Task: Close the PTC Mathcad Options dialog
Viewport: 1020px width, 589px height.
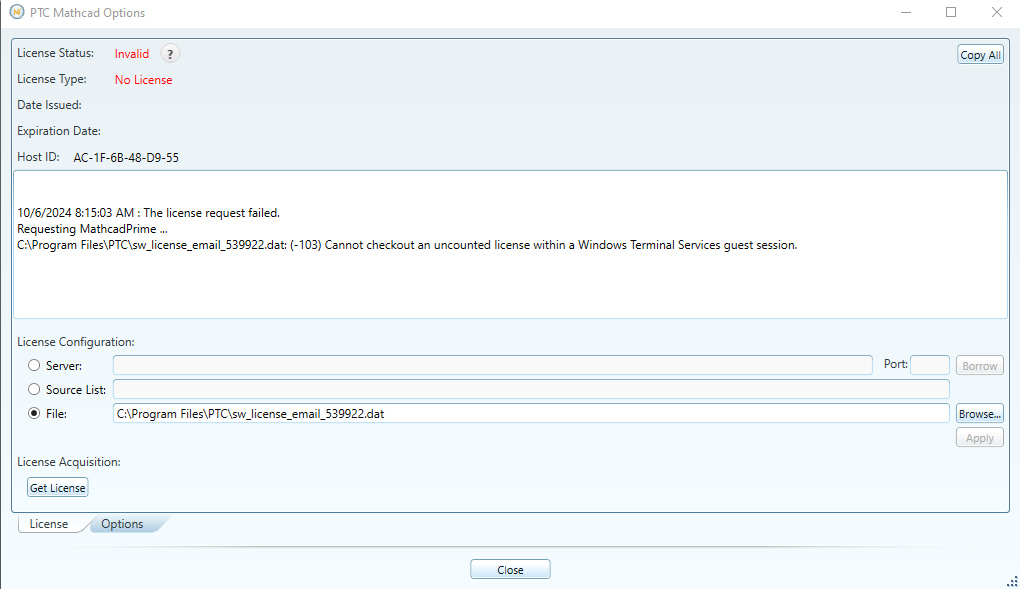Action: [x=510, y=568]
